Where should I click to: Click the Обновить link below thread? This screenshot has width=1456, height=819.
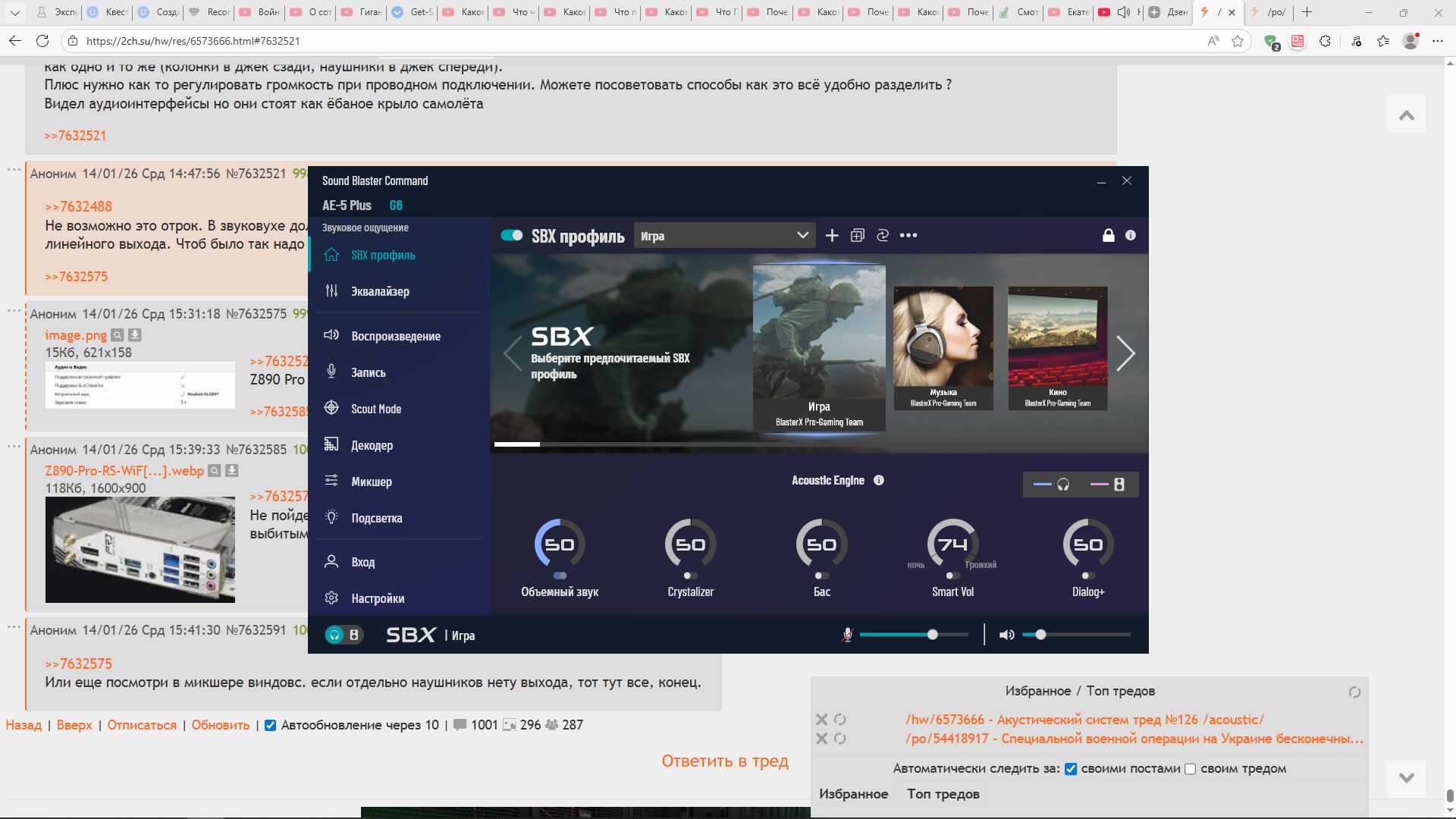click(x=220, y=725)
